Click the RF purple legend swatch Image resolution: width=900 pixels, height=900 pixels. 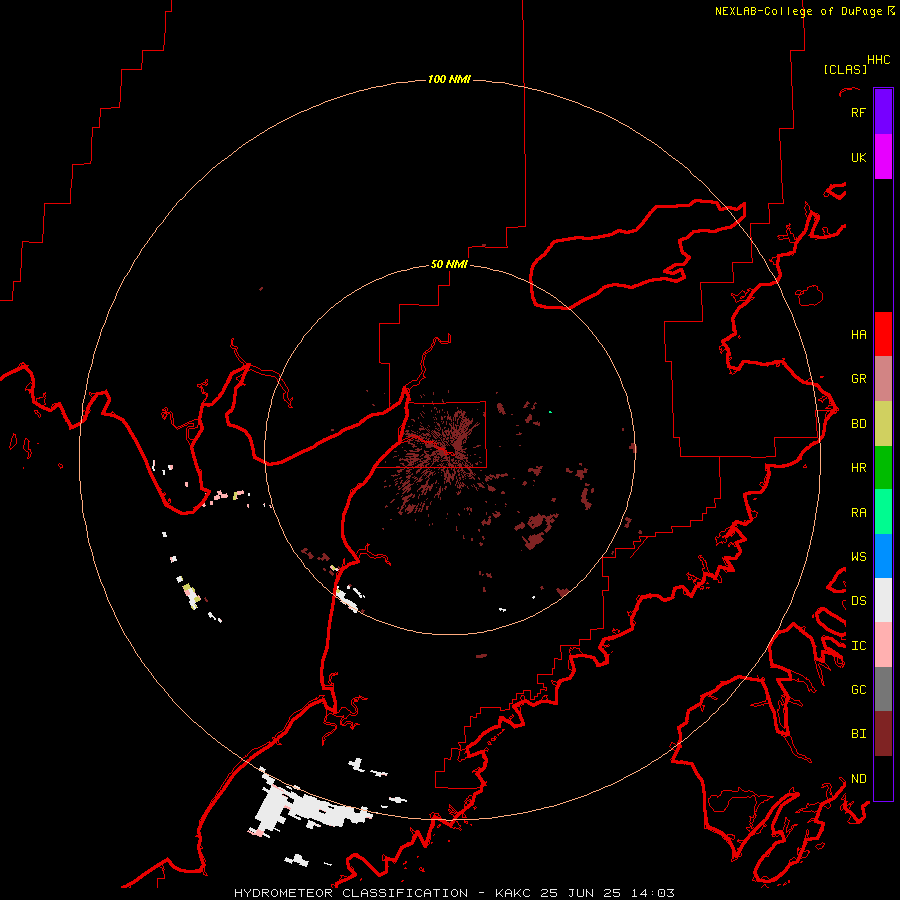[x=883, y=112]
